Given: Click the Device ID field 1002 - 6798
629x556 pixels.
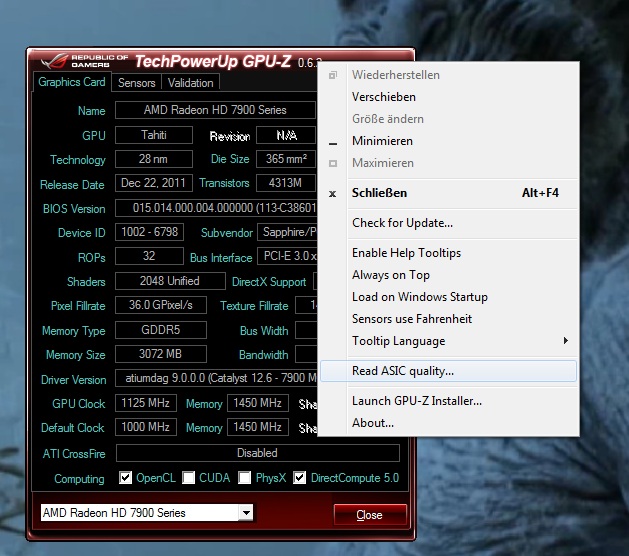Looking at the screenshot, I should 149,232.
